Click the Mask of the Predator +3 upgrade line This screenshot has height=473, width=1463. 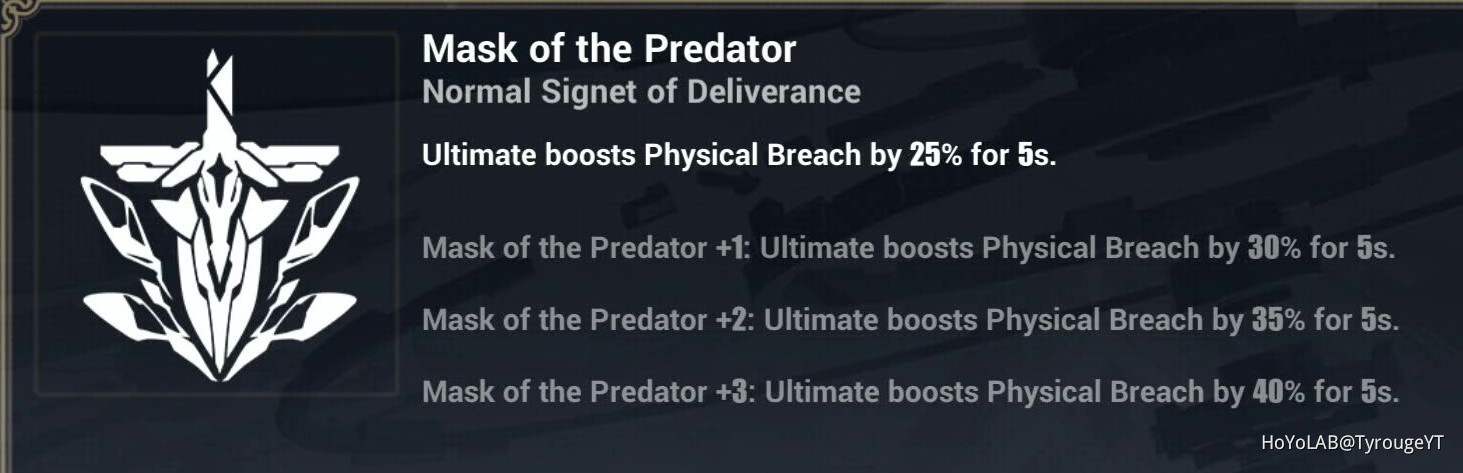click(x=910, y=391)
